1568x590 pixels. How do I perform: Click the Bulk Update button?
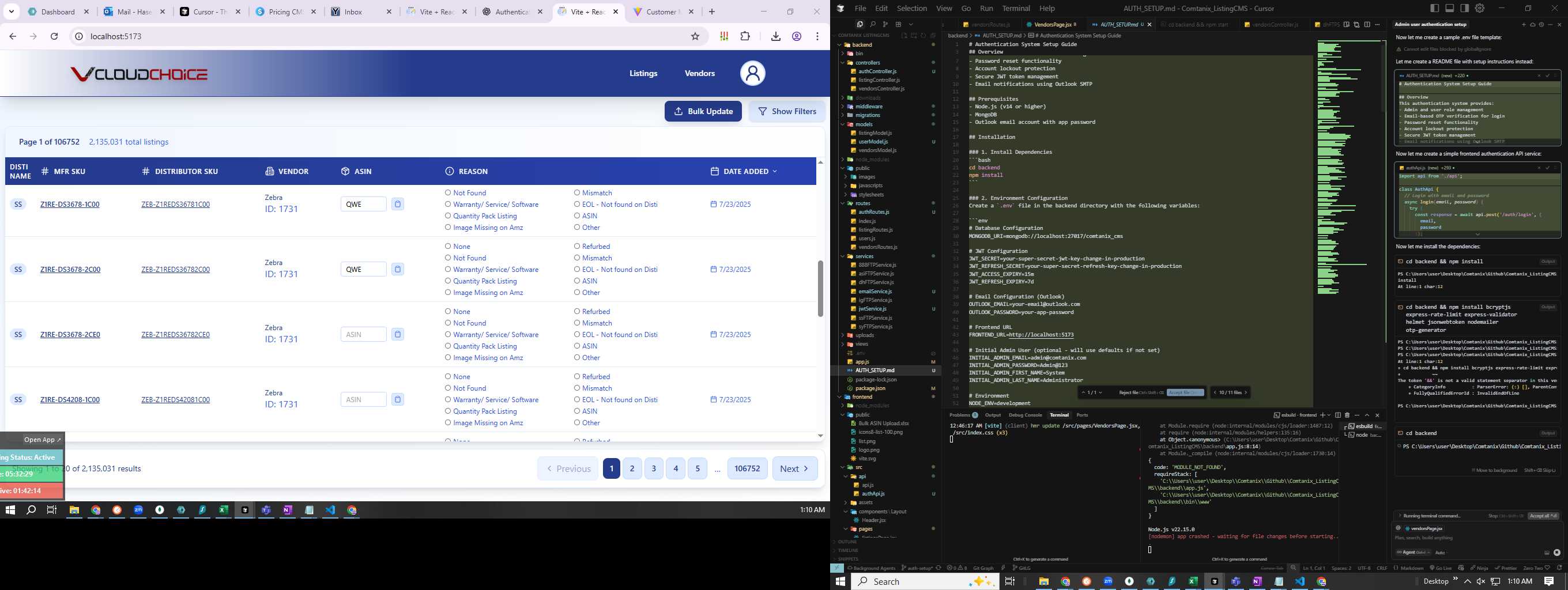tap(703, 111)
